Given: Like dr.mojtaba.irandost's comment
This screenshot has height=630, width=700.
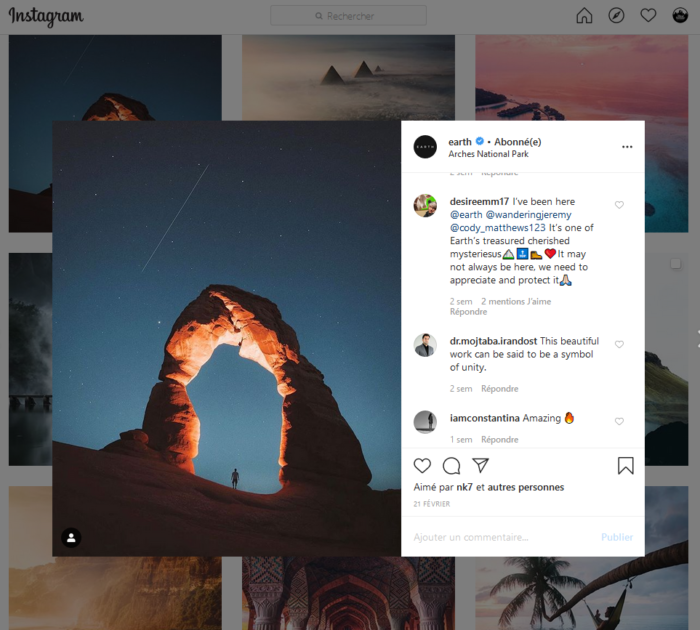Looking at the screenshot, I should coord(619,344).
